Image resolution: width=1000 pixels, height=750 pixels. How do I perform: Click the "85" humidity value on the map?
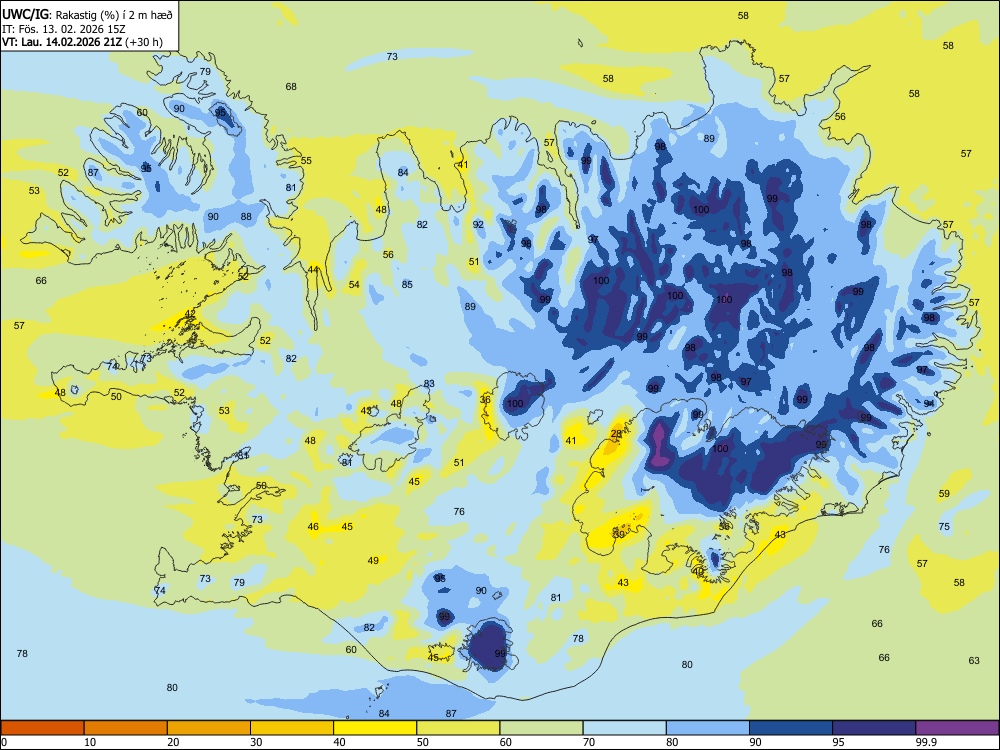(x=407, y=284)
